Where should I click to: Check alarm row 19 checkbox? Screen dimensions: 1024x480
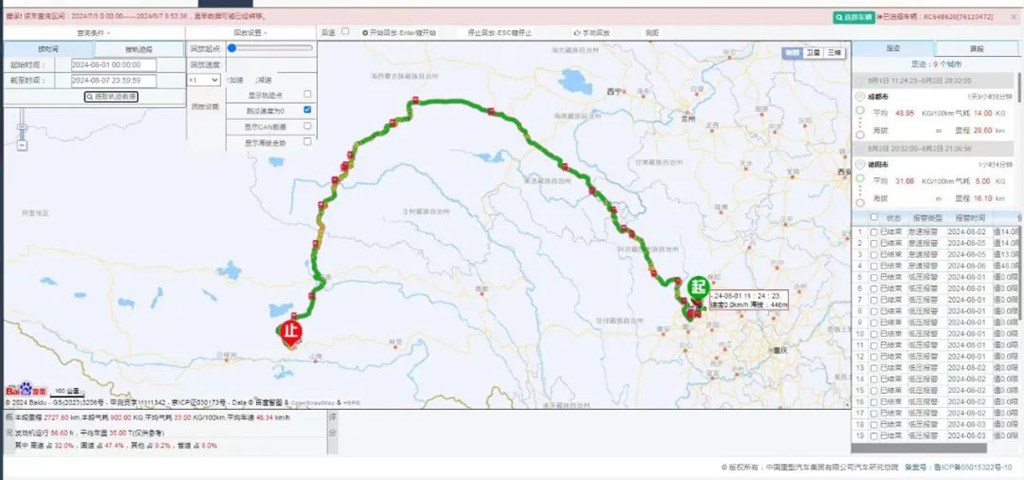pos(874,436)
